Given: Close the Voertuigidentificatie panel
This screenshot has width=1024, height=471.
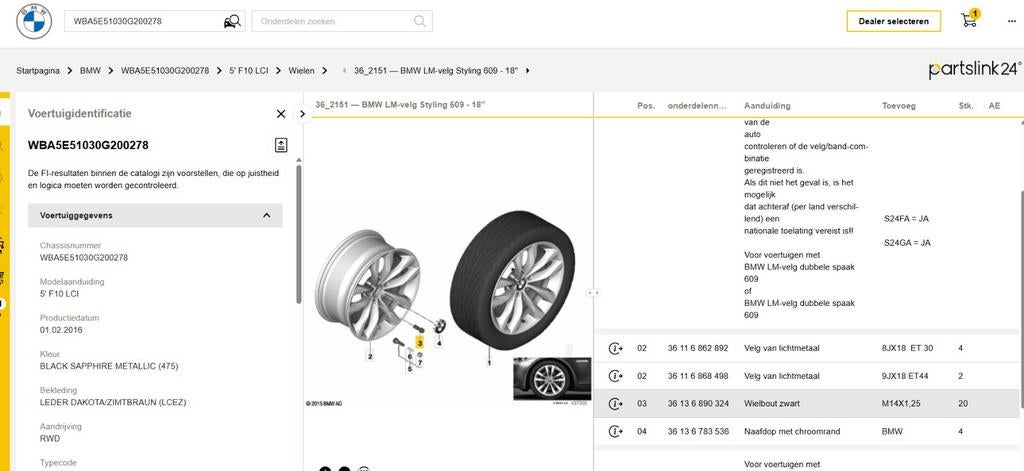Looking at the screenshot, I should [x=281, y=114].
